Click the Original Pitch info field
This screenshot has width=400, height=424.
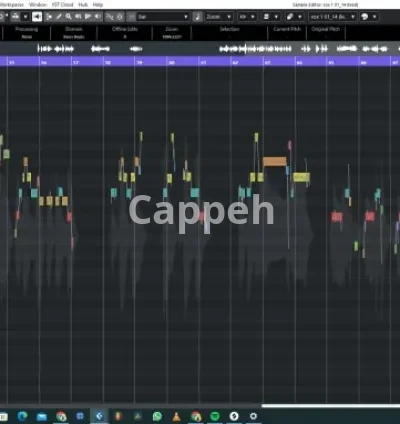[x=326, y=33]
